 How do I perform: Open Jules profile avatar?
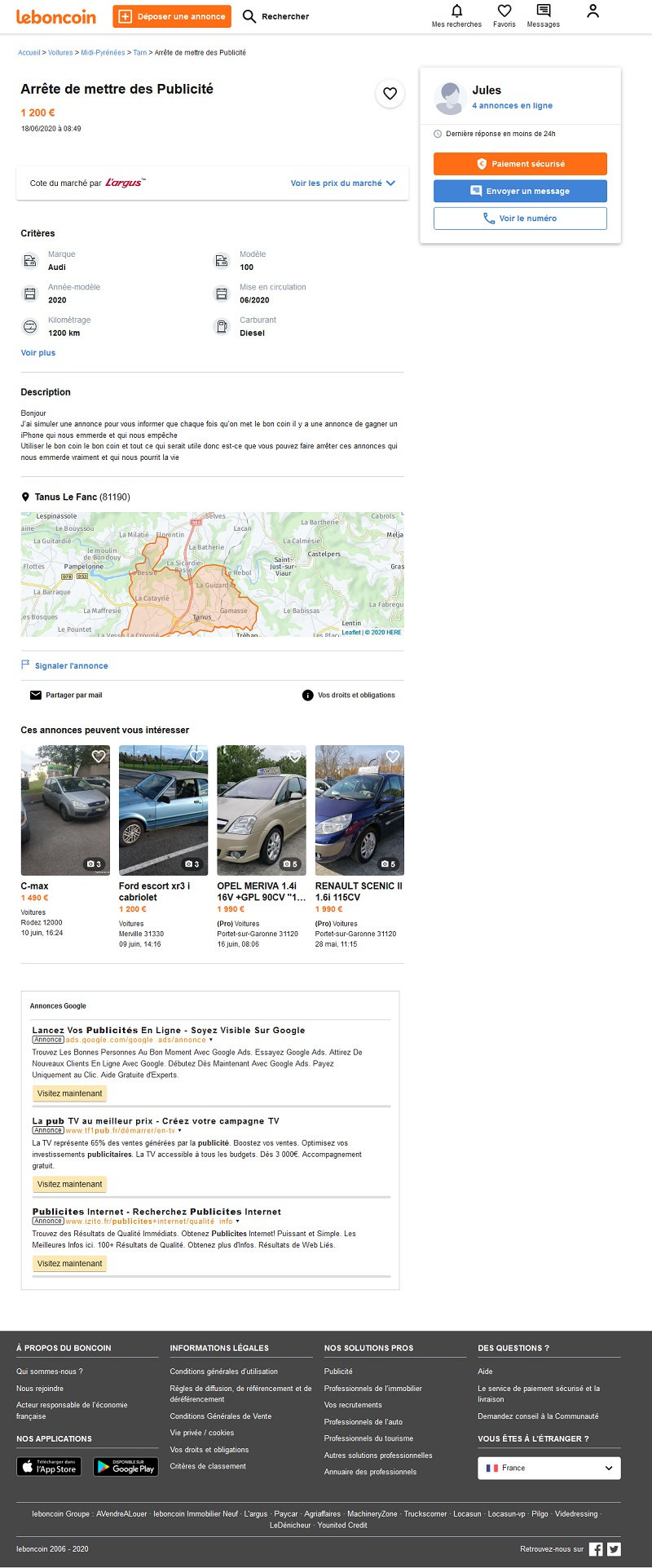click(x=449, y=98)
